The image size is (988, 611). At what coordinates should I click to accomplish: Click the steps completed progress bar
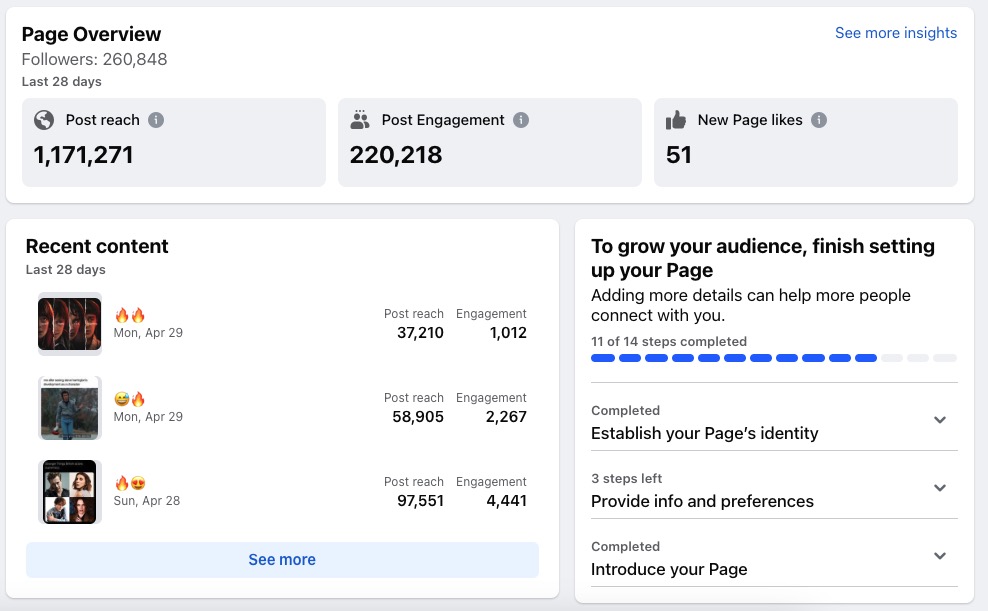(x=774, y=358)
